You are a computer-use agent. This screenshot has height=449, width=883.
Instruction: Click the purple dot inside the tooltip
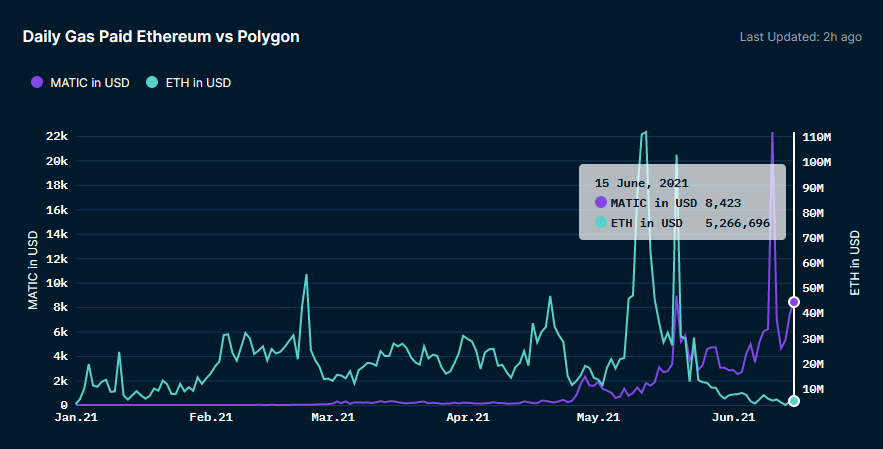601,203
